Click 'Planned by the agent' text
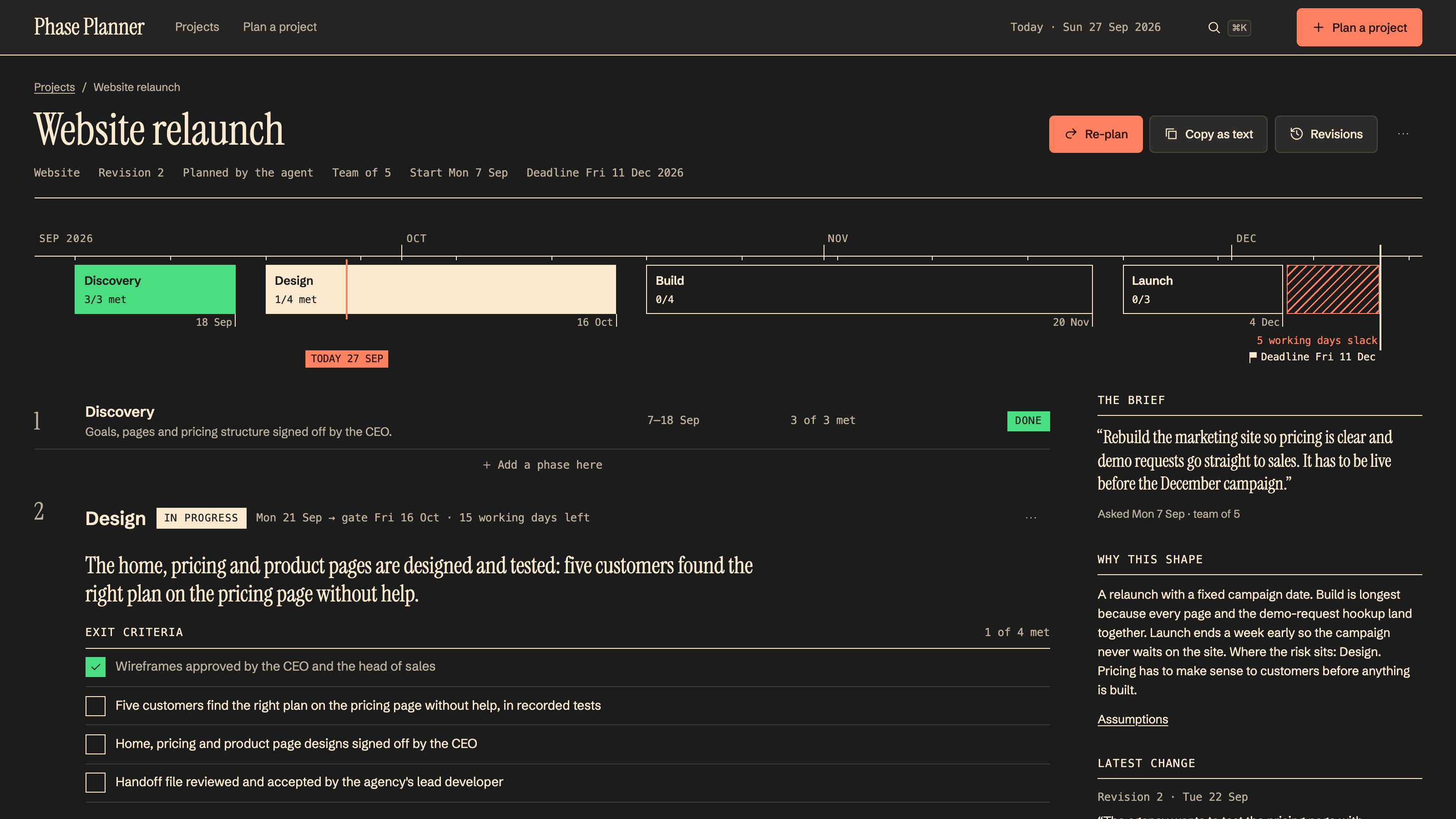Viewport: 1456px width, 819px height. coord(248,173)
